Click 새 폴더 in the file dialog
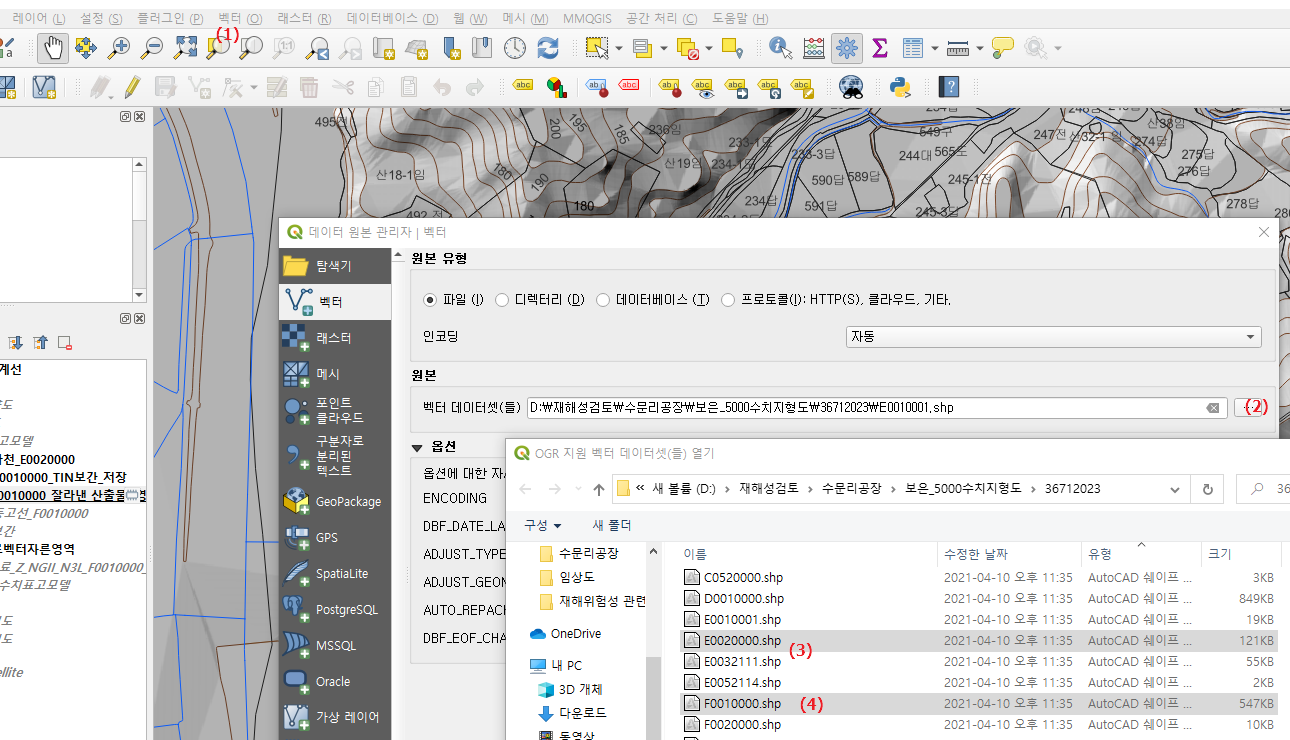 (612, 525)
